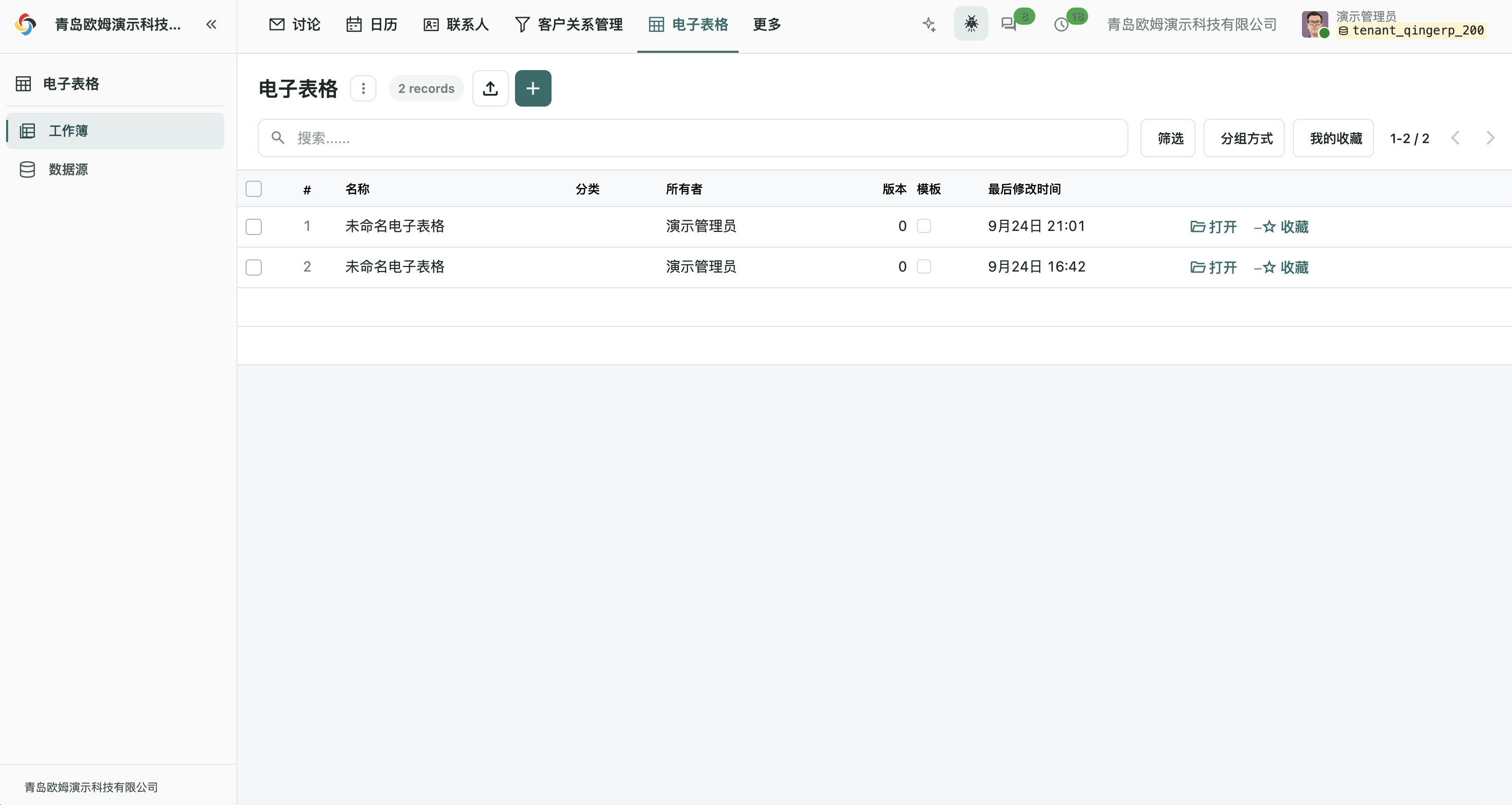This screenshot has width=1512, height=805.
Task: Select 工作簿 in the sidebar
Action: [x=115, y=130]
